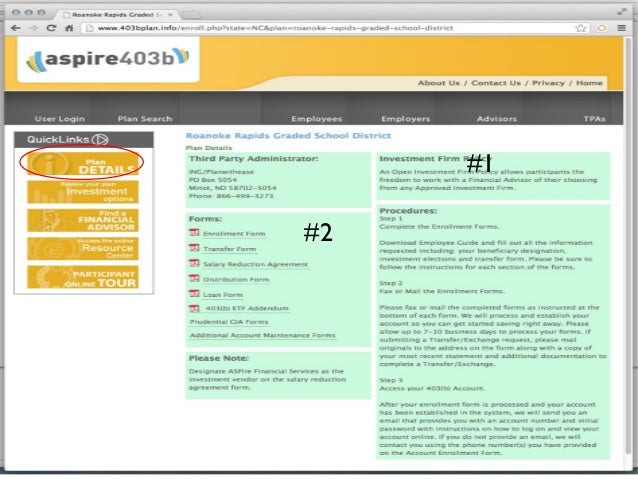Open the Loan Form link
Viewport: 638px width, 479px height.
point(223,295)
